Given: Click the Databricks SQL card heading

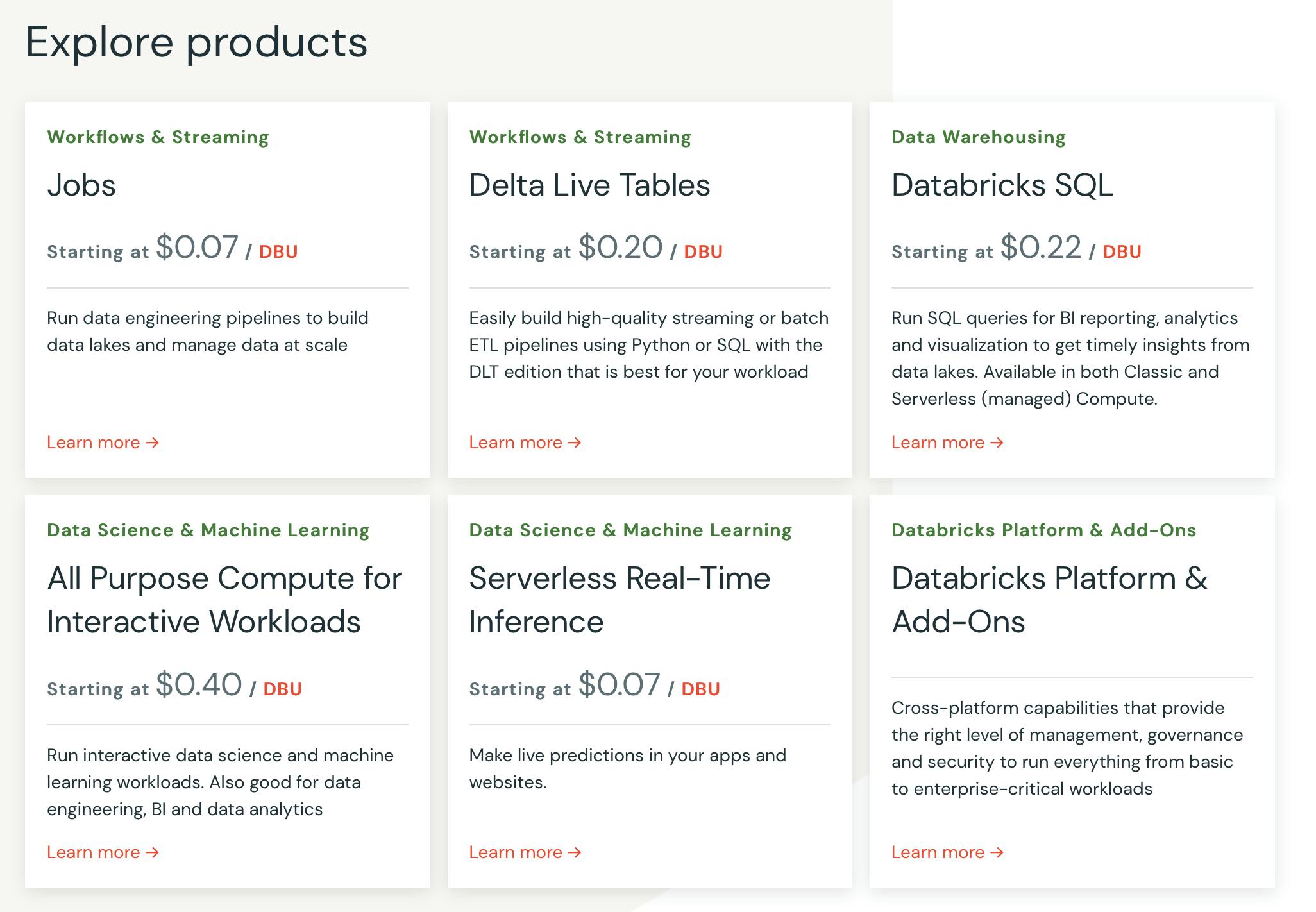Looking at the screenshot, I should 1002,185.
